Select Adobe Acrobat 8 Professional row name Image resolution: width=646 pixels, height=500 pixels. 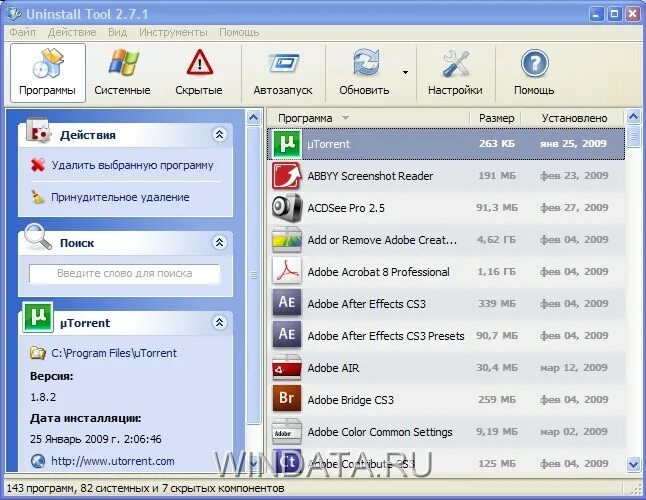click(378, 272)
